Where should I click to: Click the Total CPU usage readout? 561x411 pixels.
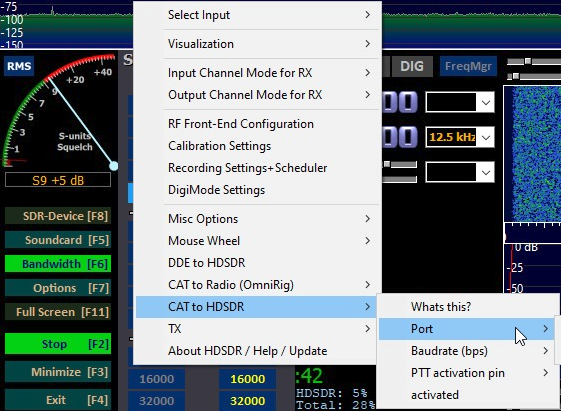pyautogui.click(x=336, y=405)
